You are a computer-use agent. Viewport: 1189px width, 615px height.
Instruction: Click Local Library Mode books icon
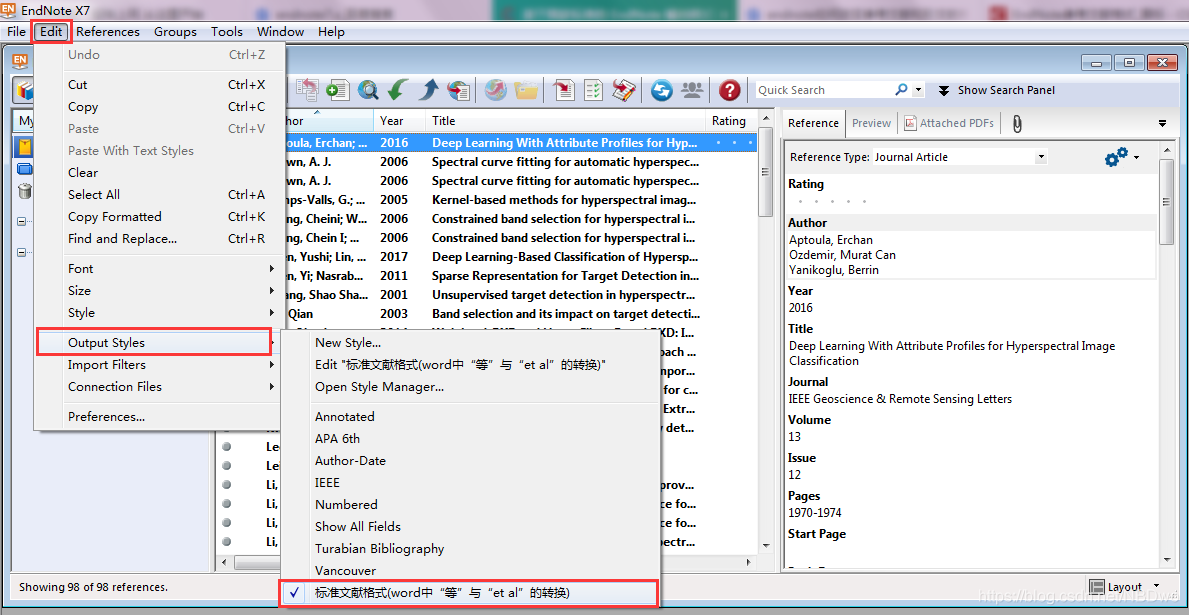click(23, 90)
